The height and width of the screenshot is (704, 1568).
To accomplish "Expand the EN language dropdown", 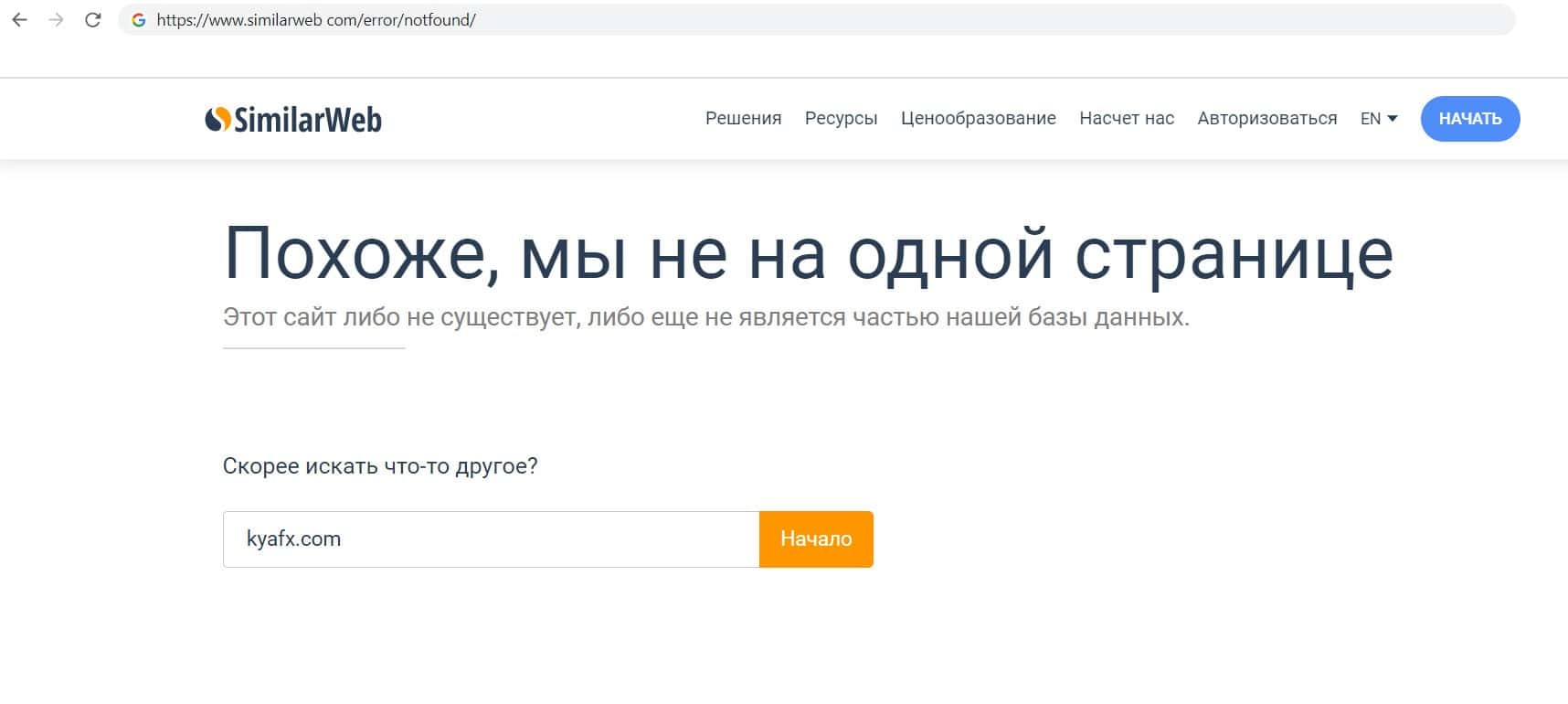I will pos(1379,118).
